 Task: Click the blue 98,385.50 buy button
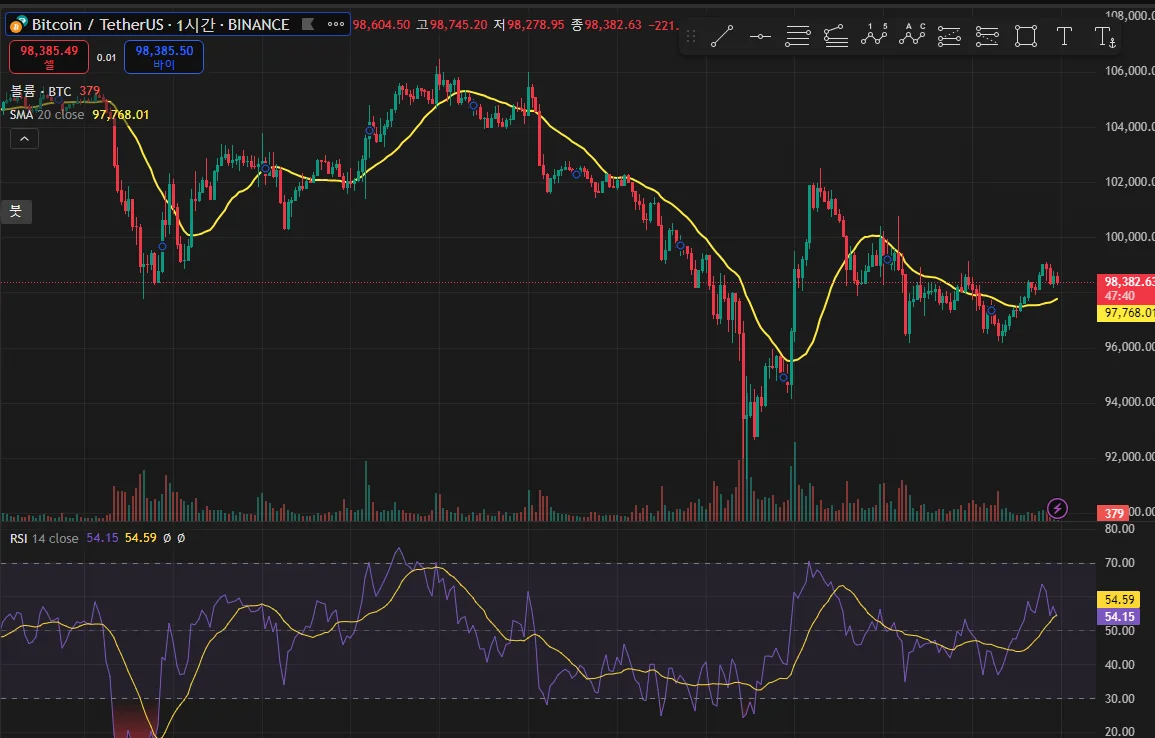[x=164, y=57]
